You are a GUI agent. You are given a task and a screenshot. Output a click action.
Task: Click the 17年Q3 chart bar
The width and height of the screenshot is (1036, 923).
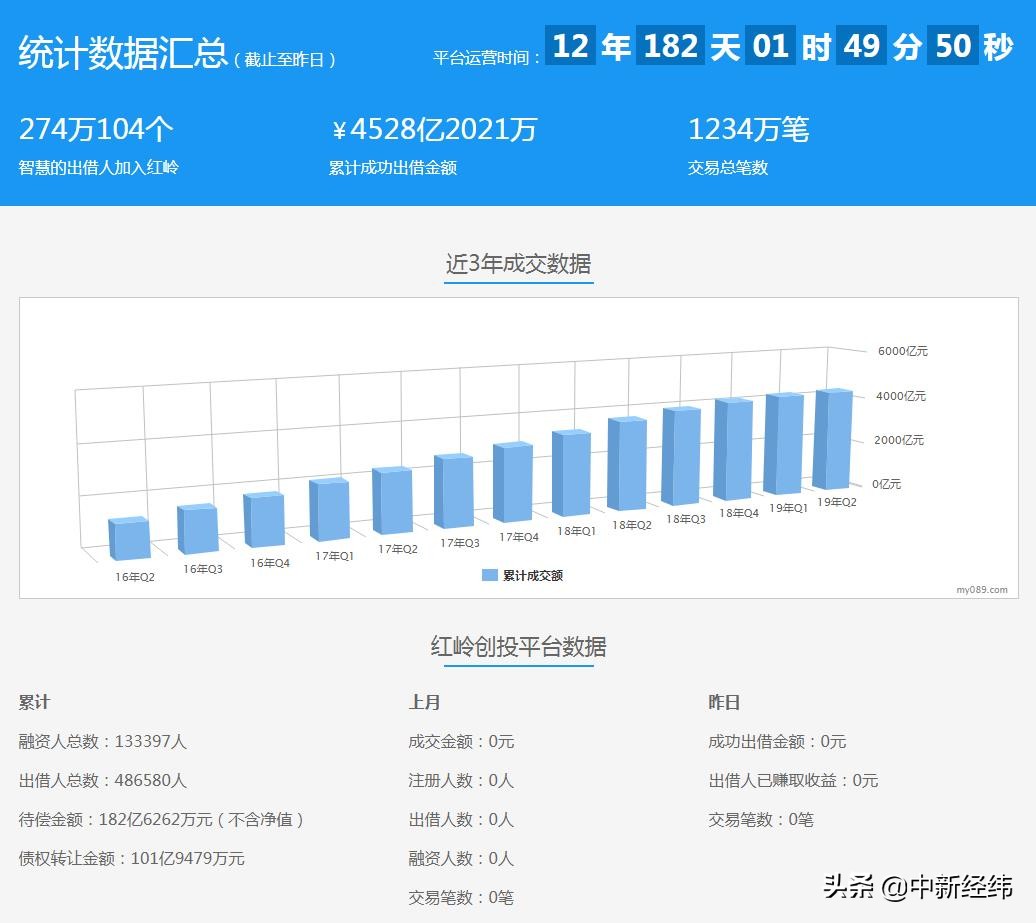click(x=452, y=490)
